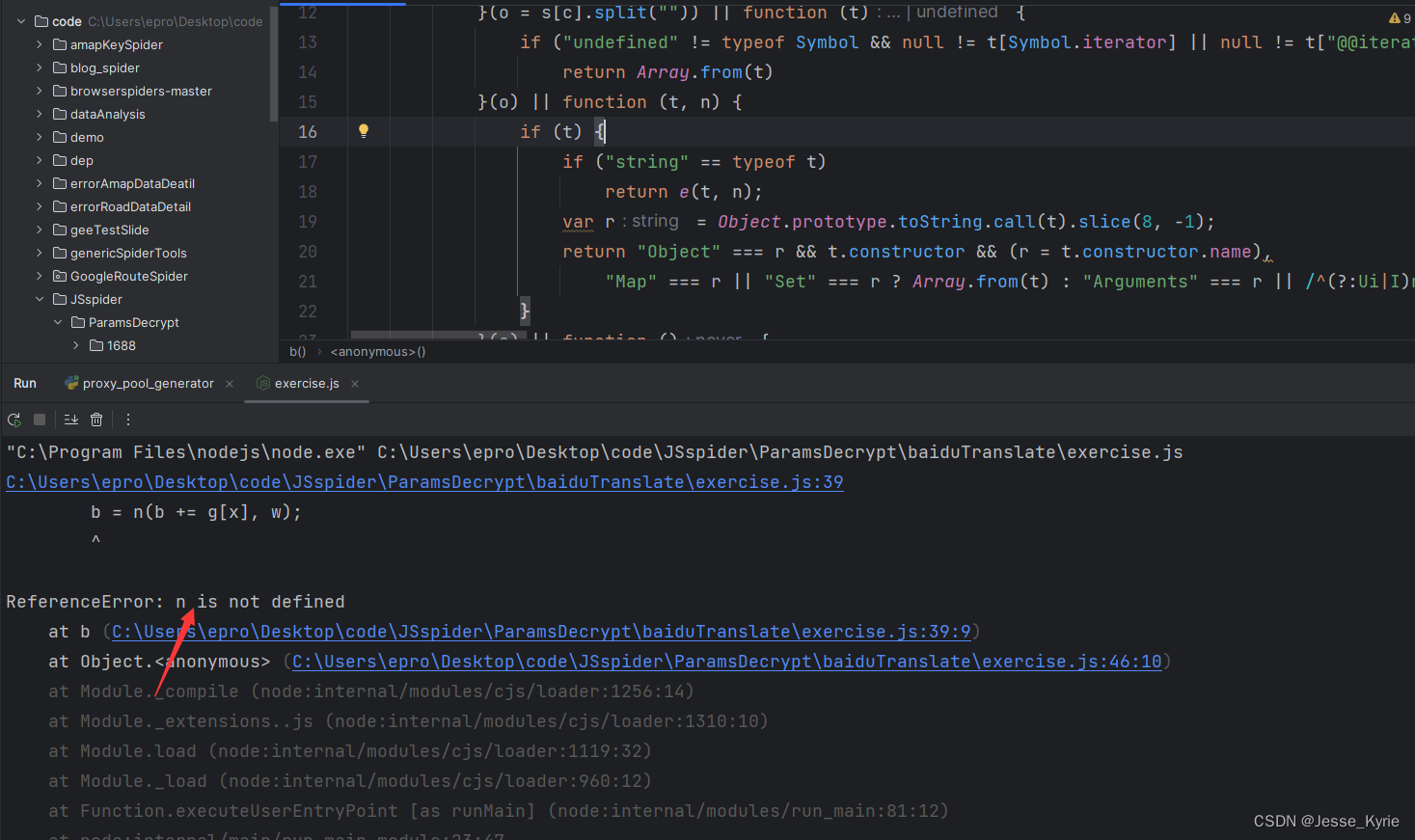Viewport: 1415px width, 840px height.
Task: Collapse the JSspider folder
Action: click(40, 299)
